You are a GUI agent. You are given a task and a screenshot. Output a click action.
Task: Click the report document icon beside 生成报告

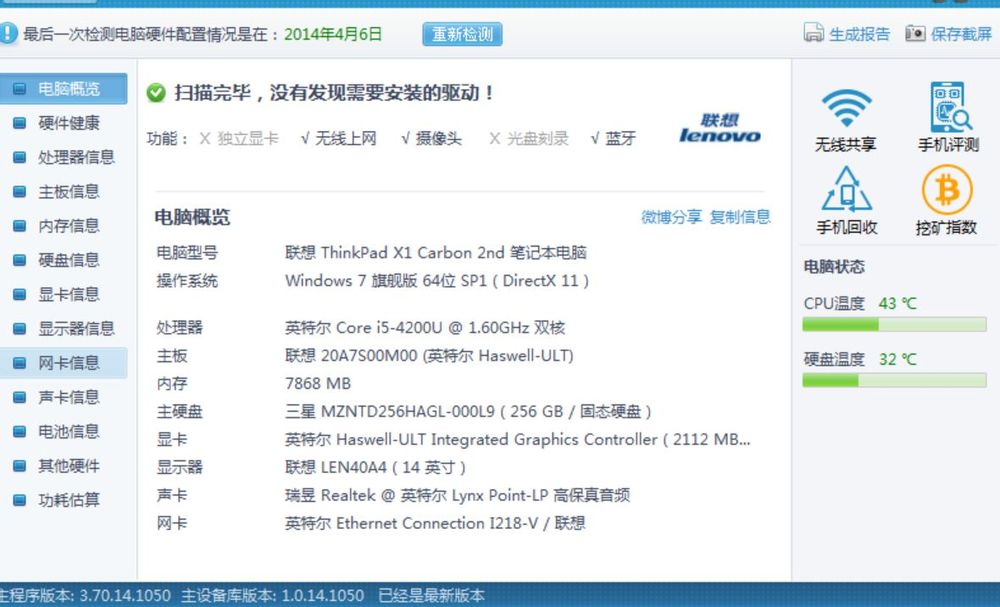pos(813,33)
